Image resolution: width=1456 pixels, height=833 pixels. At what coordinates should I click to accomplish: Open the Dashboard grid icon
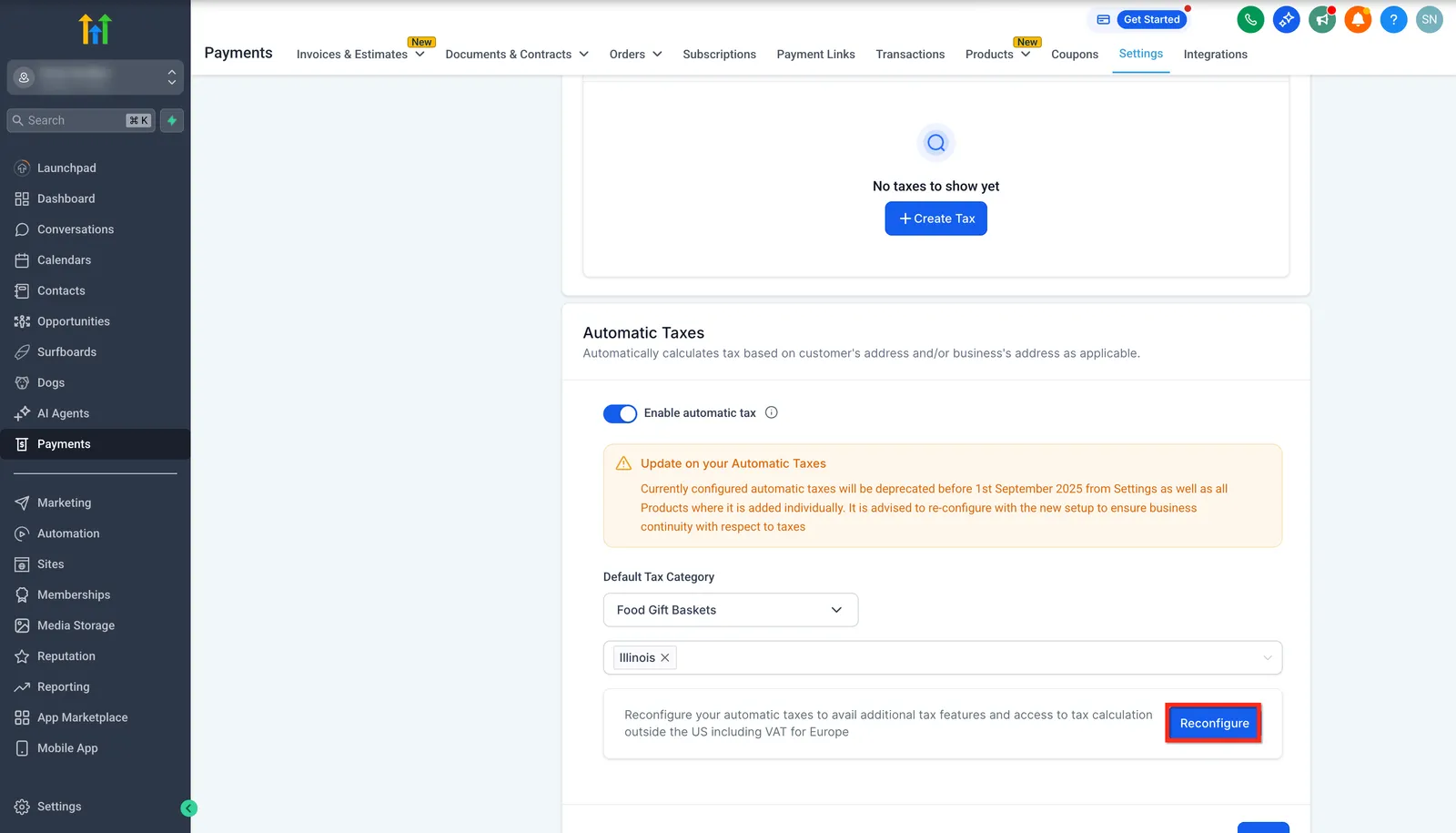(x=22, y=198)
